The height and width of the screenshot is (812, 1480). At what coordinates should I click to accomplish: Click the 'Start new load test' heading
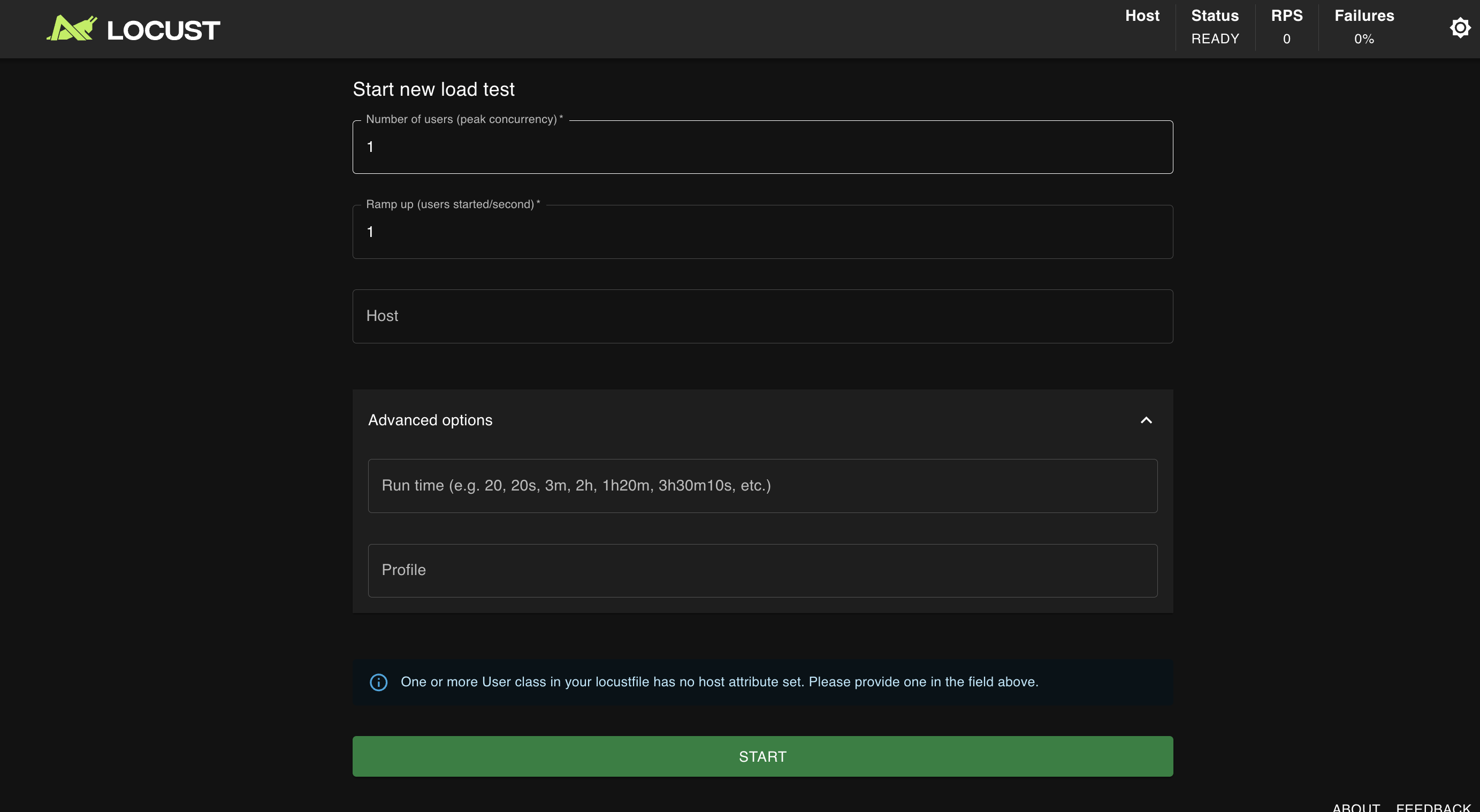pos(433,89)
